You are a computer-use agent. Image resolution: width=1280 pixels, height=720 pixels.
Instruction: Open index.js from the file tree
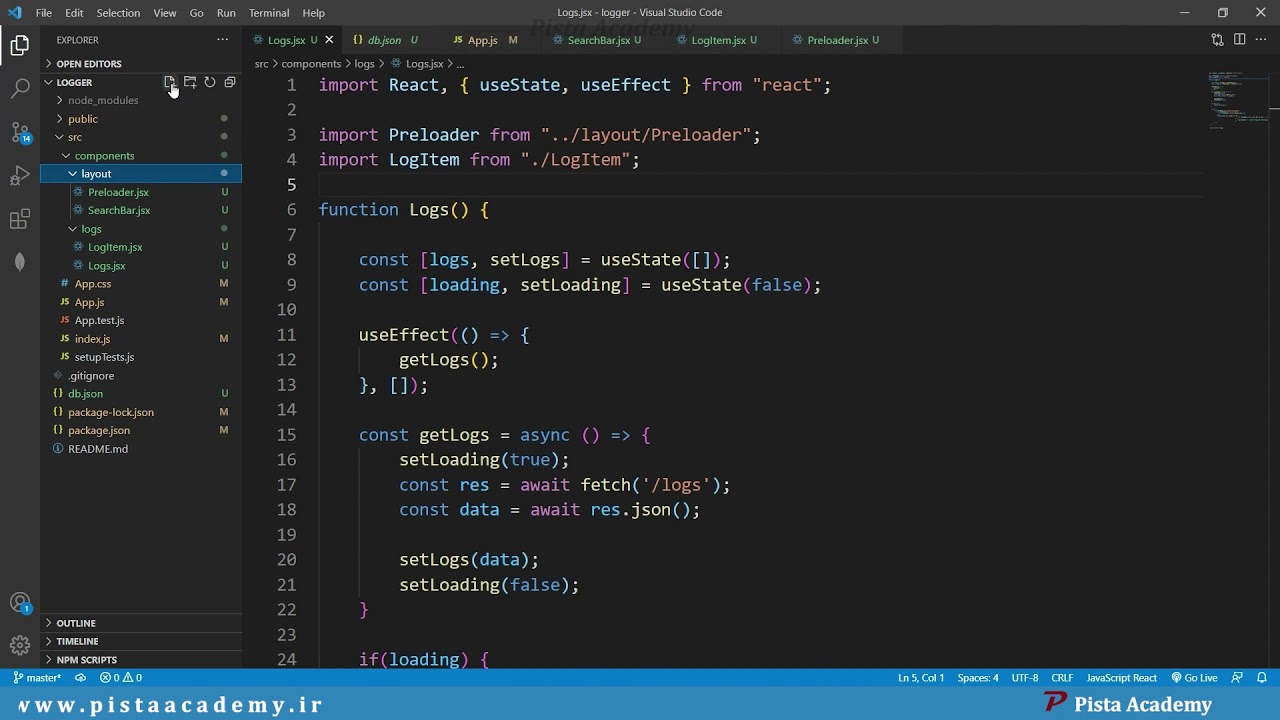coord(141,339)
